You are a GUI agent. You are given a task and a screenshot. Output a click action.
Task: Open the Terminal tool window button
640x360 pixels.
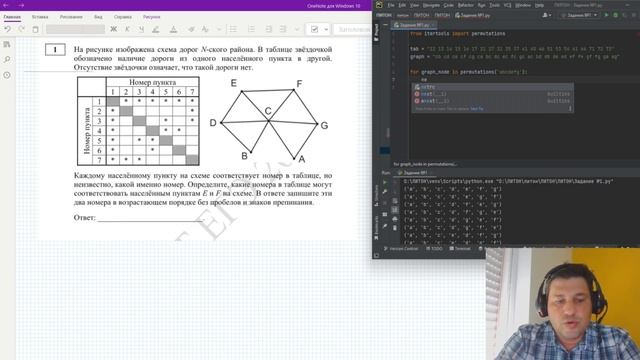(460, 248)
